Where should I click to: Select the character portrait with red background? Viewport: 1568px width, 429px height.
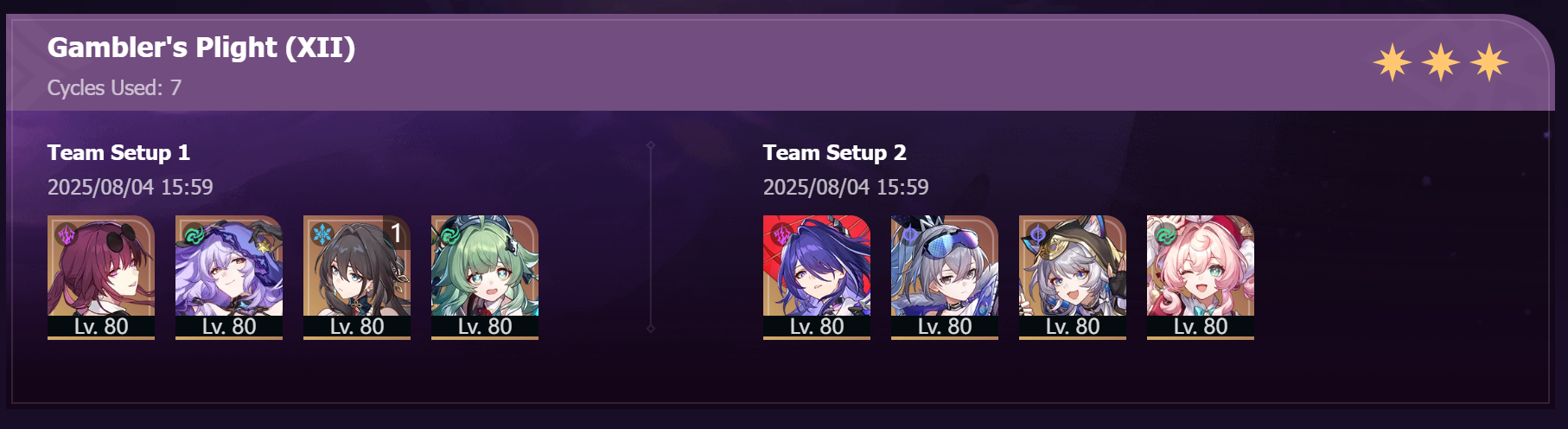point(817,277)
